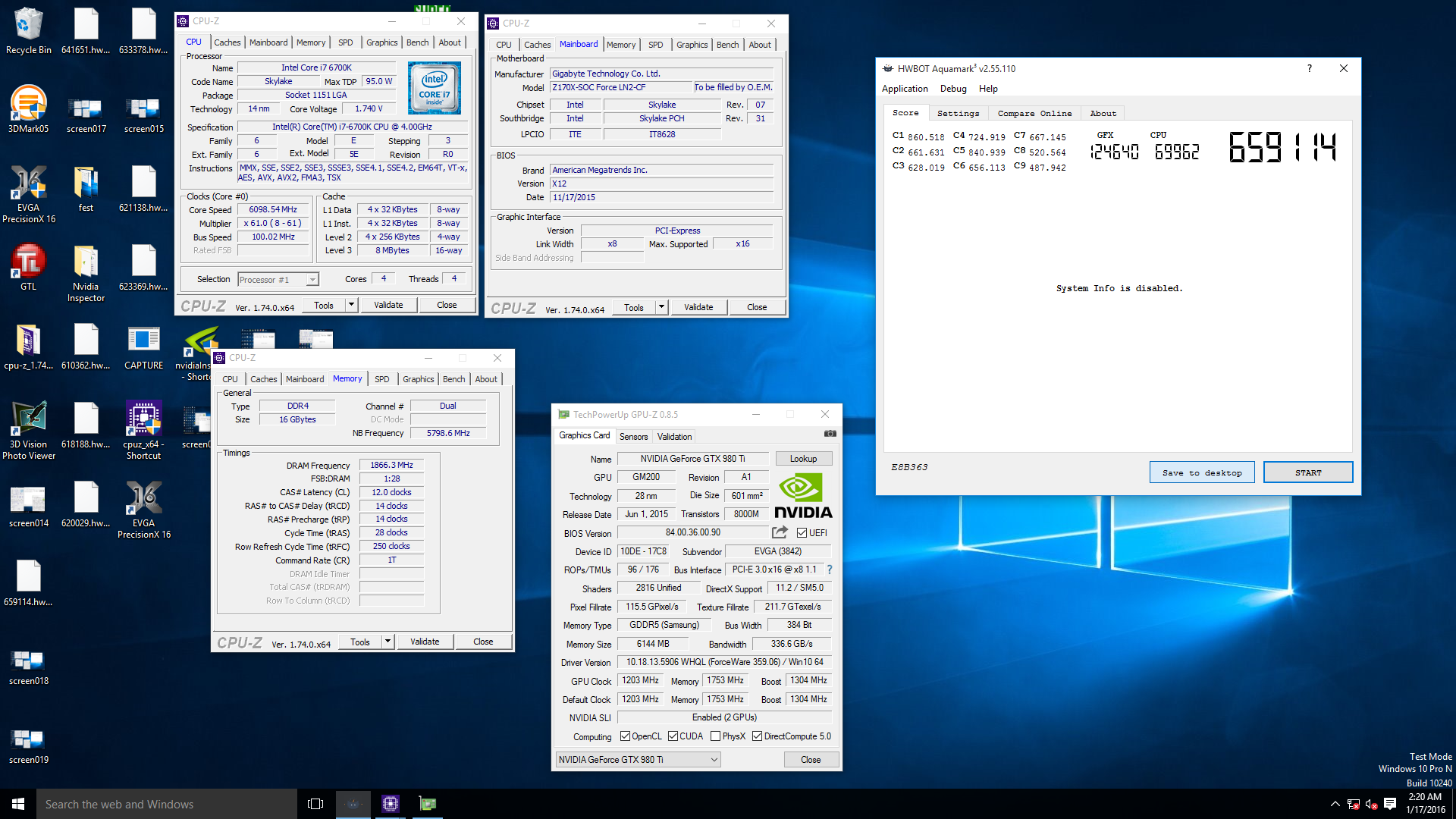Click the volume tray icon
This screenshot has height=819, width=1456.
1371,804
